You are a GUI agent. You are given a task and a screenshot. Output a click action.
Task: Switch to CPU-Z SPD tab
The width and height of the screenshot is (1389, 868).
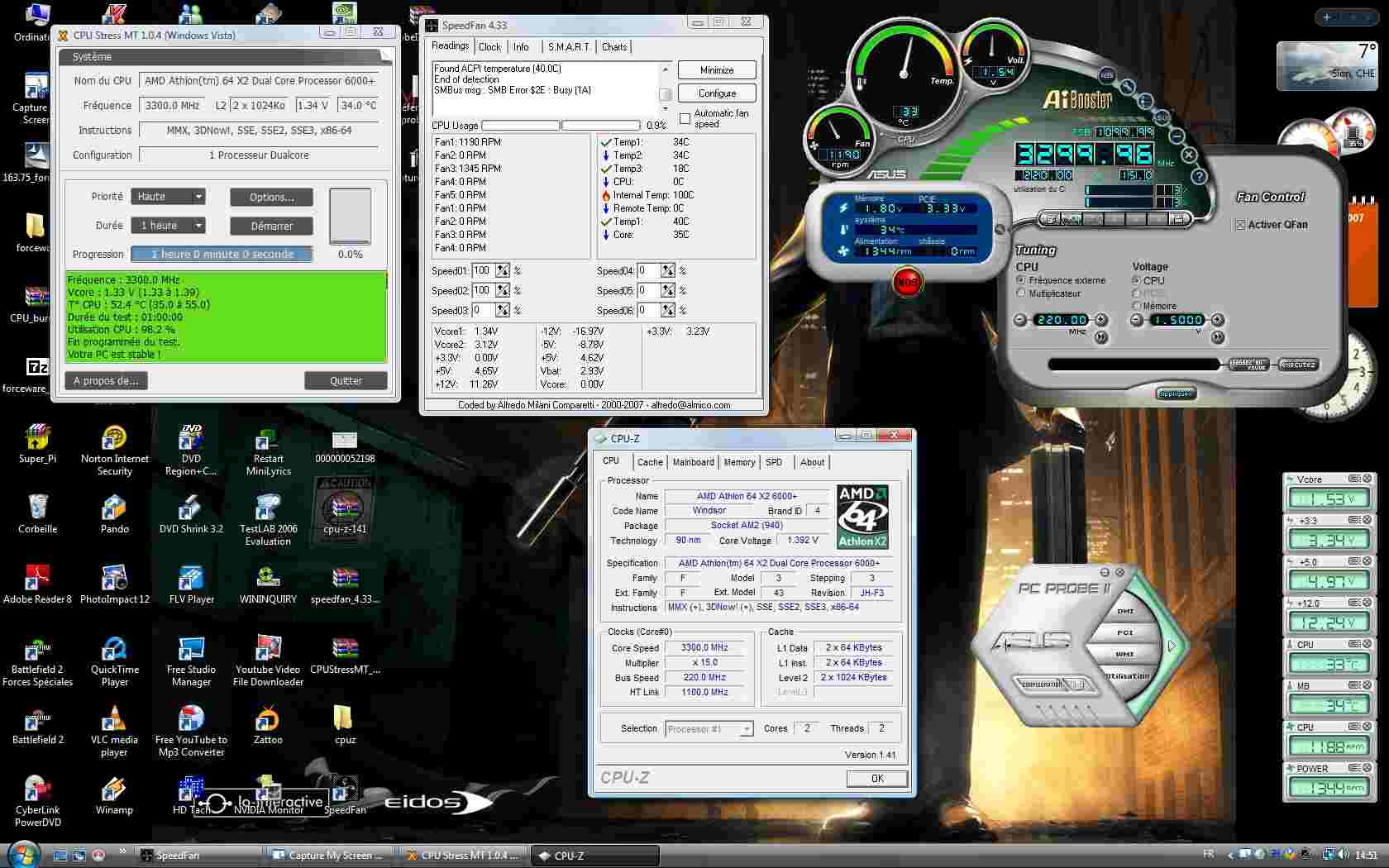[x=774, y=462]
